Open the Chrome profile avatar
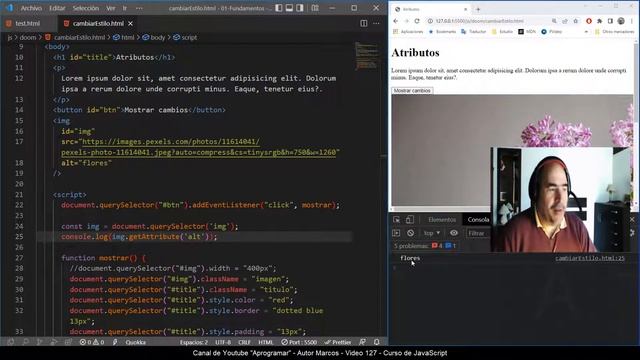Screen dimensions: 640x360 [621, 21]
